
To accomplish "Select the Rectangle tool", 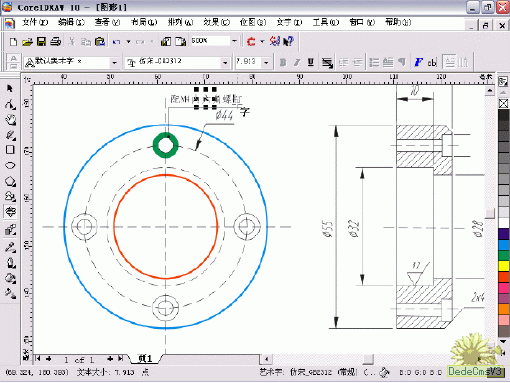I will [10, 150].
